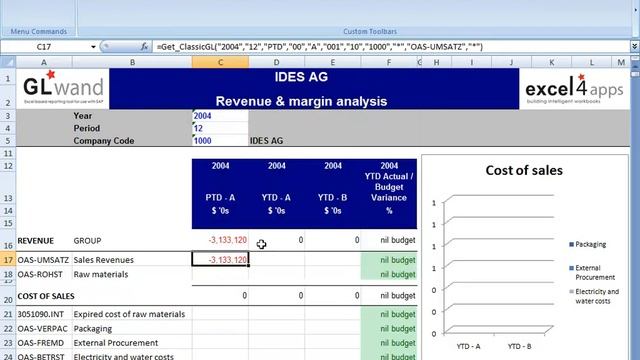Select the Revenue group PTD value -3,133,120
Screen dimensions: 640x360
coord(220,240)
